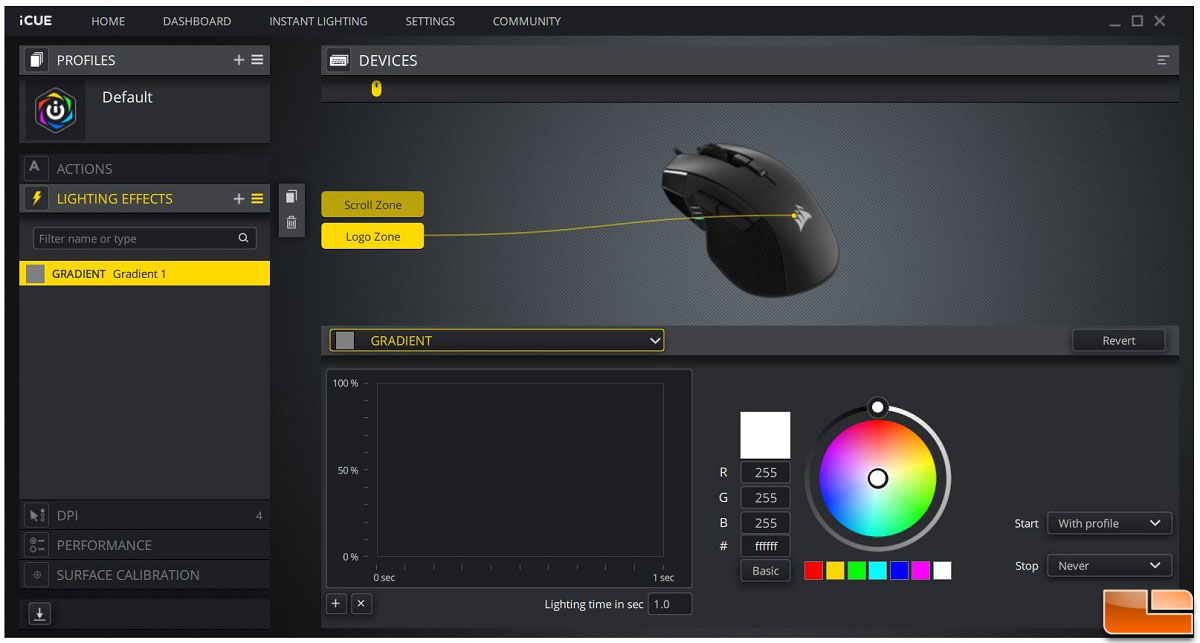Select the yellow mouse device icon
This screenshot has height=643, width=1200.
(376, 89)
